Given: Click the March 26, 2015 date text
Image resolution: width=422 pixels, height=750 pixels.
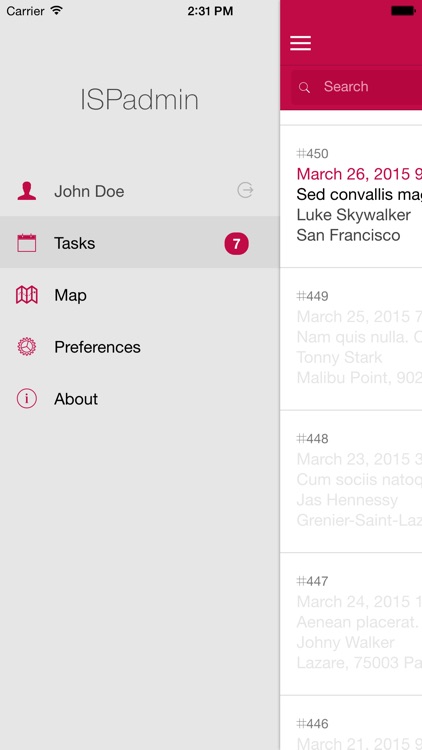Looking at the screenshot, I should [359, 174].
